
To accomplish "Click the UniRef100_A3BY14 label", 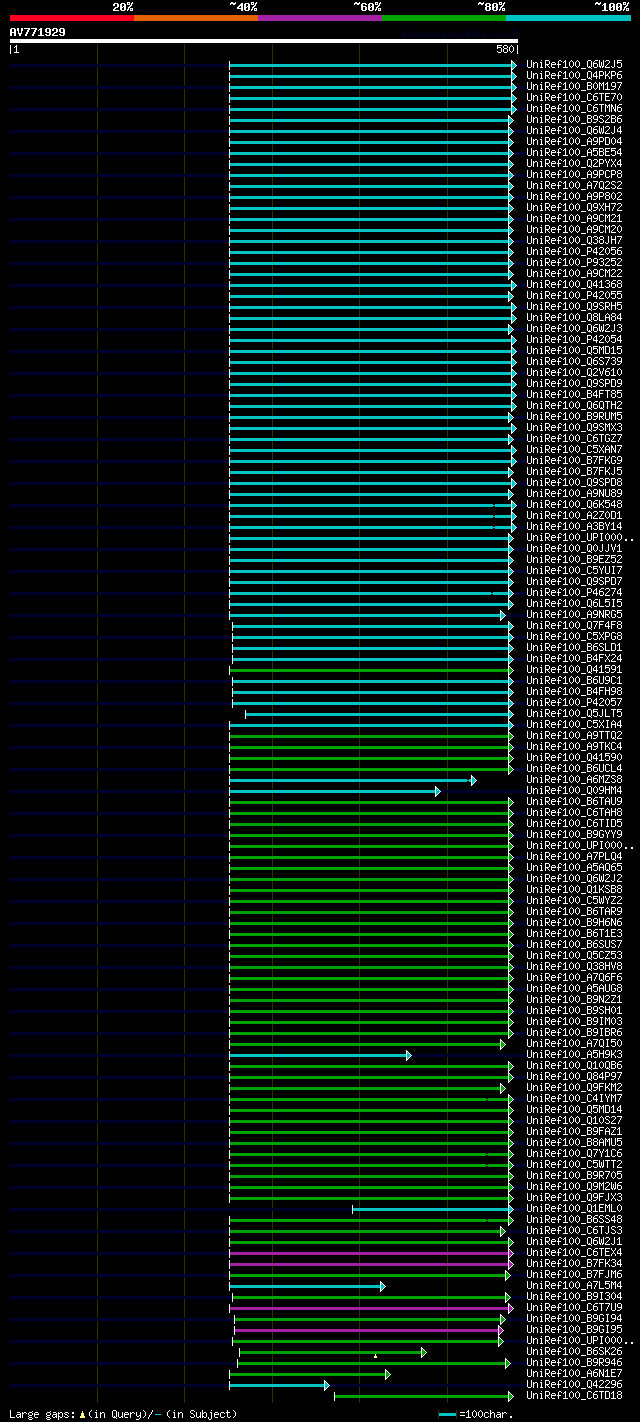I will (x=574, y=527).
